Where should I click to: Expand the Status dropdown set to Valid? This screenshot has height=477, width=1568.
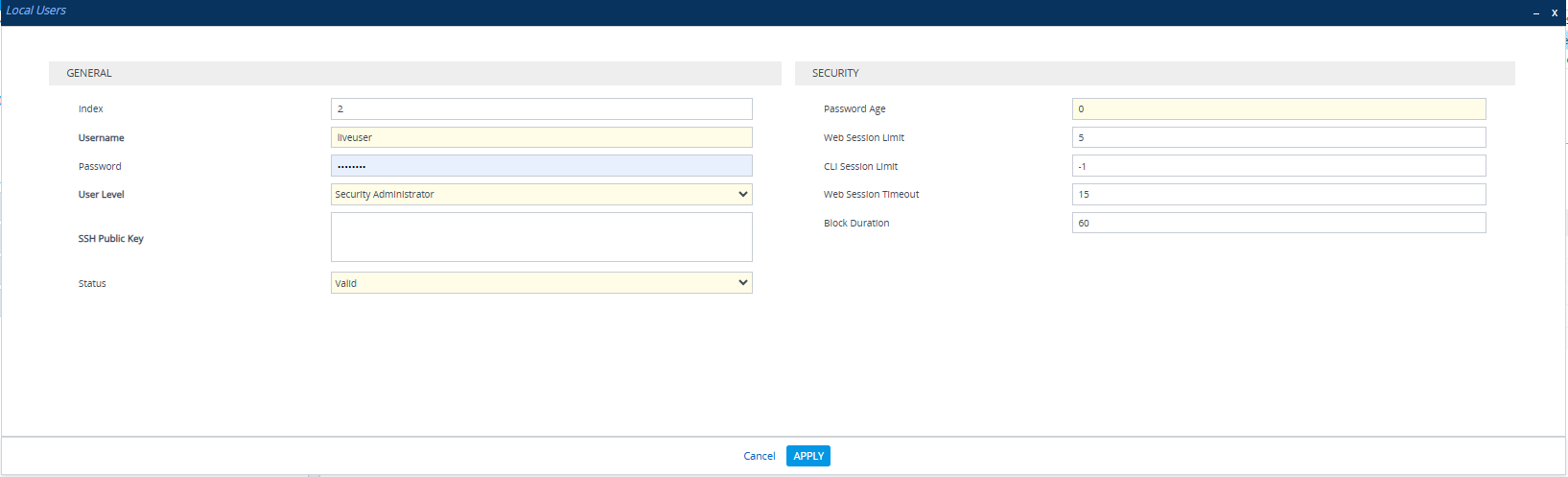pyautogui.click(x=541, y=283)
